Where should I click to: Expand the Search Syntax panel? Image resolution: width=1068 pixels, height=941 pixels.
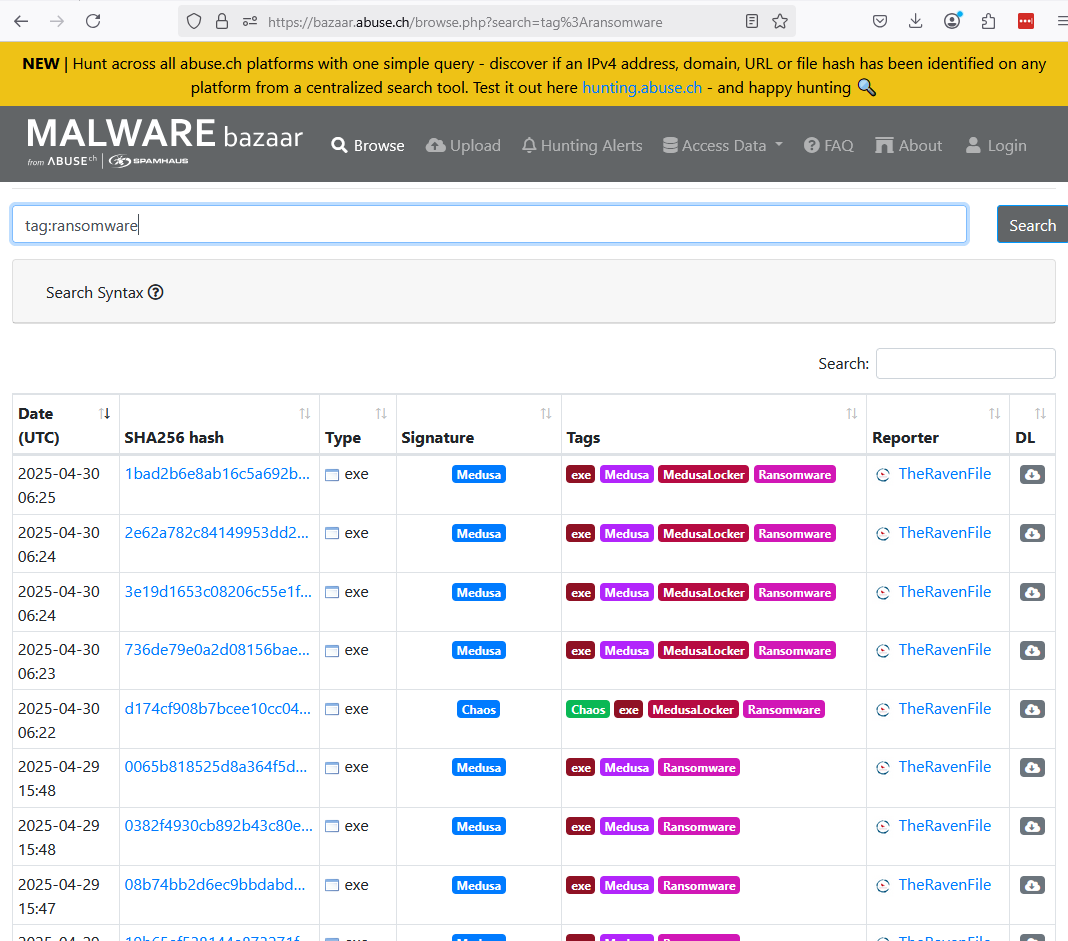[x=534, y=291]
